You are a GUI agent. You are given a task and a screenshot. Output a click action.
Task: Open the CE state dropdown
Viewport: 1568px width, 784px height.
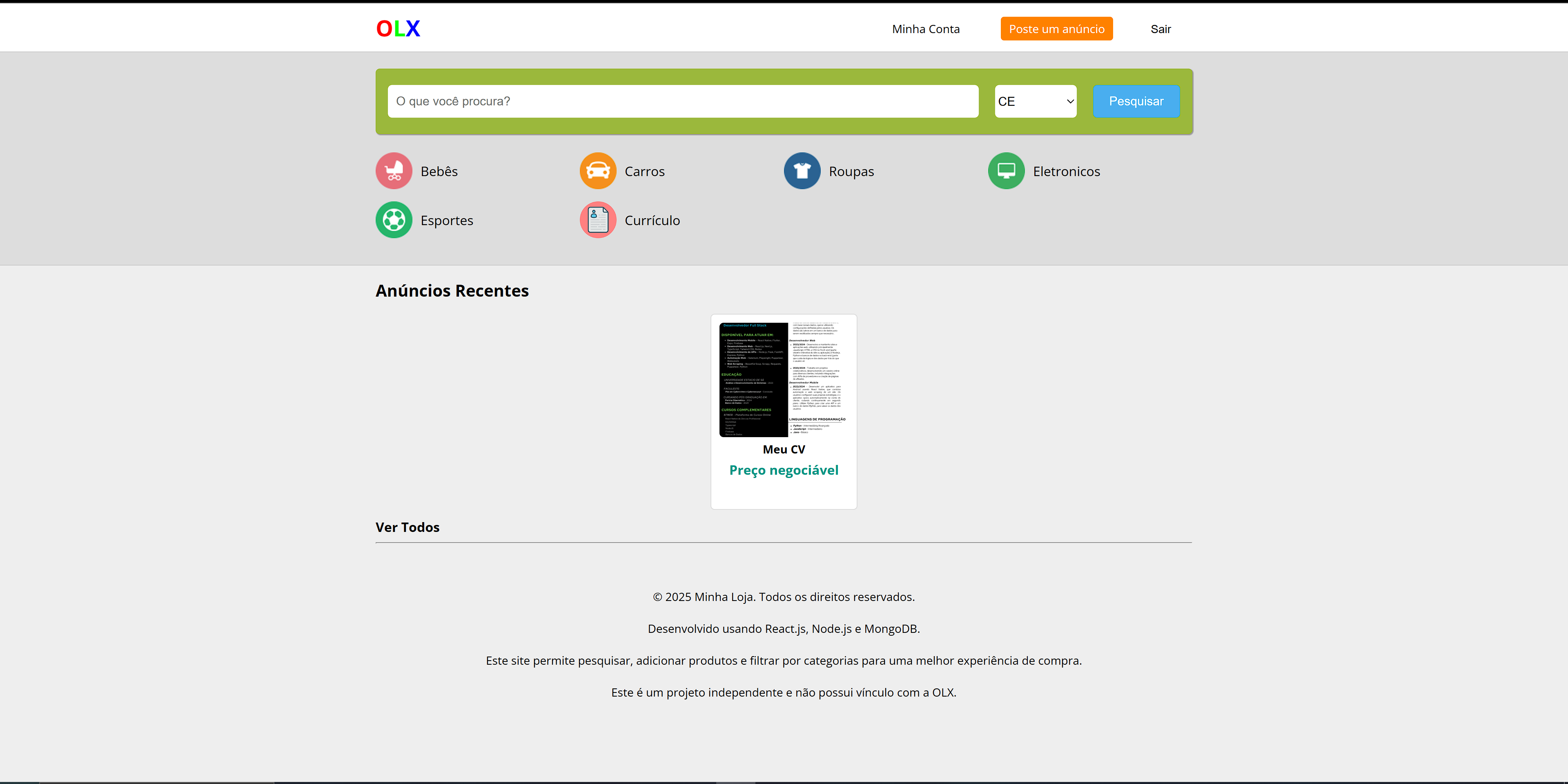[x=1035, y=101]
